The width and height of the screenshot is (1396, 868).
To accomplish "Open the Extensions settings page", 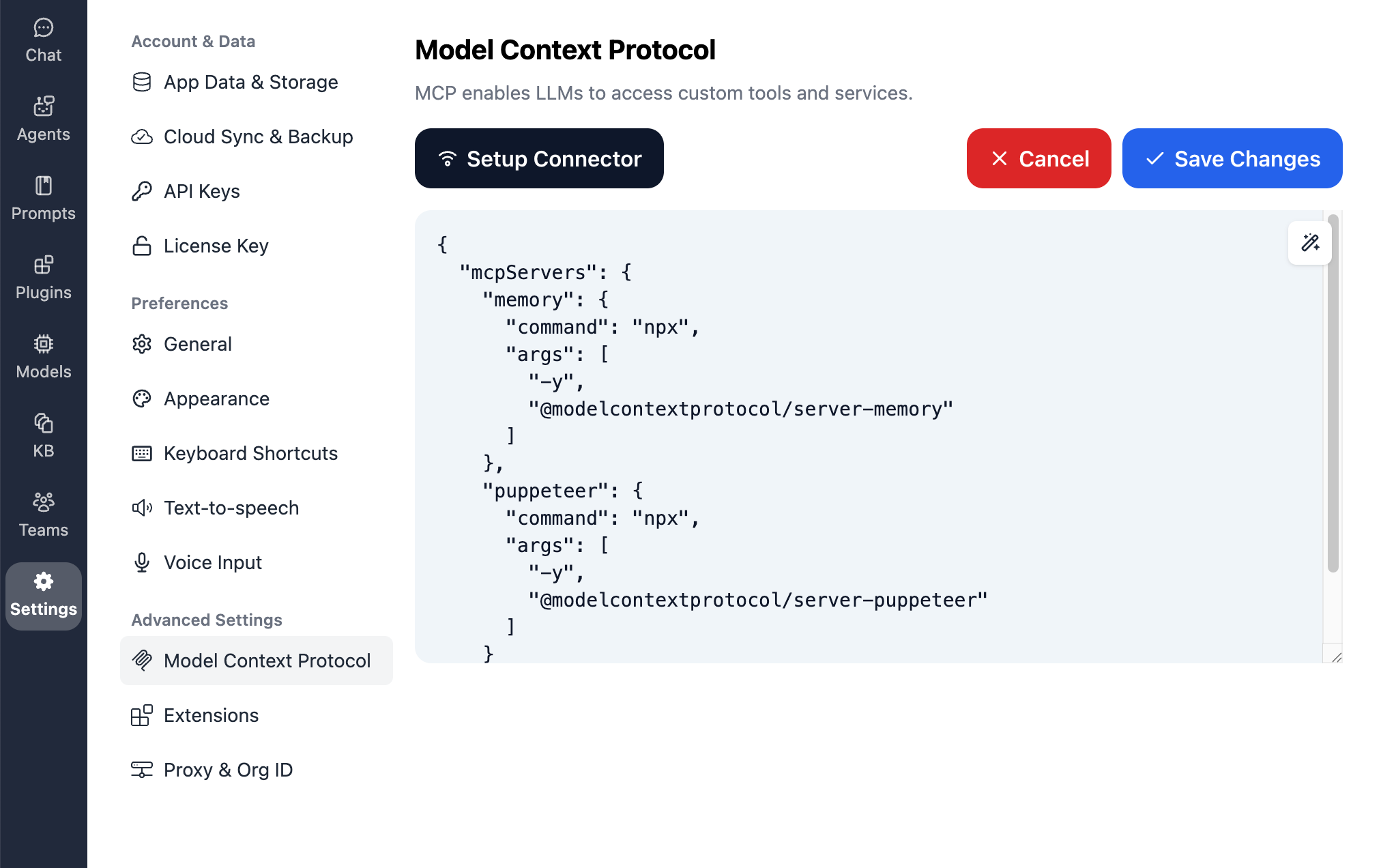I will click(x=211, y=715).
